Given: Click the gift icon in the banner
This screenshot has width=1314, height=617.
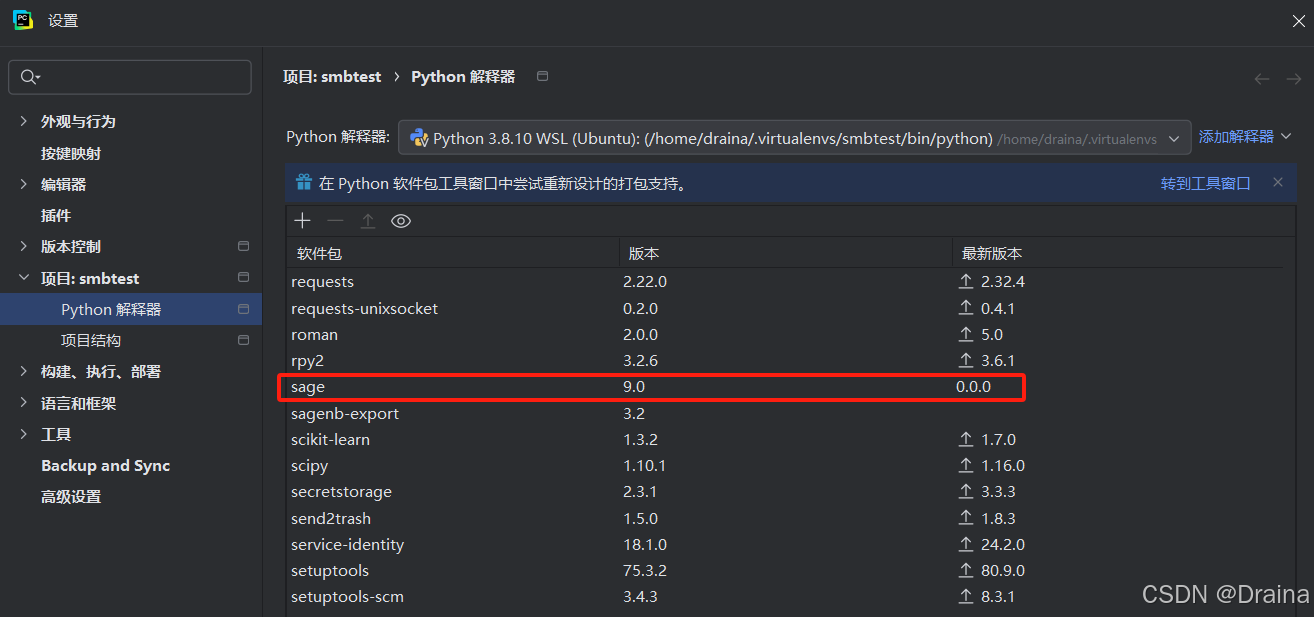Looking at the screenshot, I should [x=304, y=183].
